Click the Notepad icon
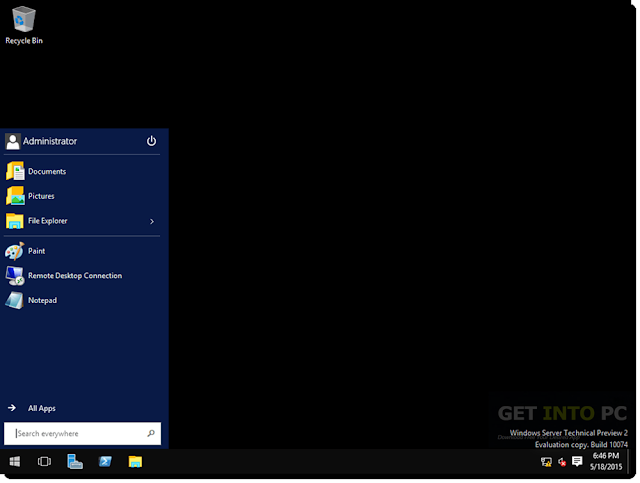640x483 pixels. click(14, 300)
